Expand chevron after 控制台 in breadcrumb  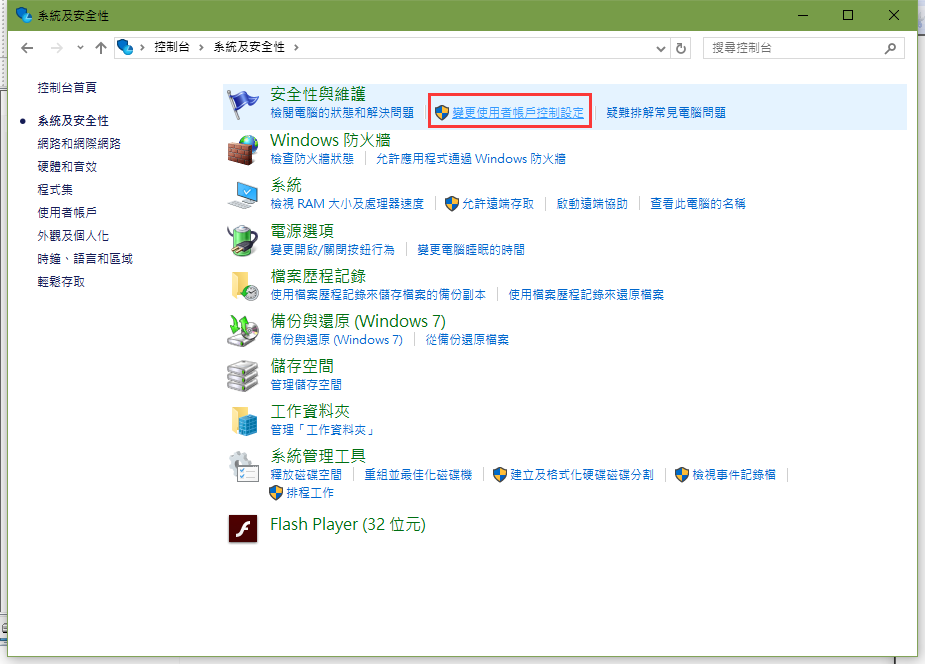[201, 48]
